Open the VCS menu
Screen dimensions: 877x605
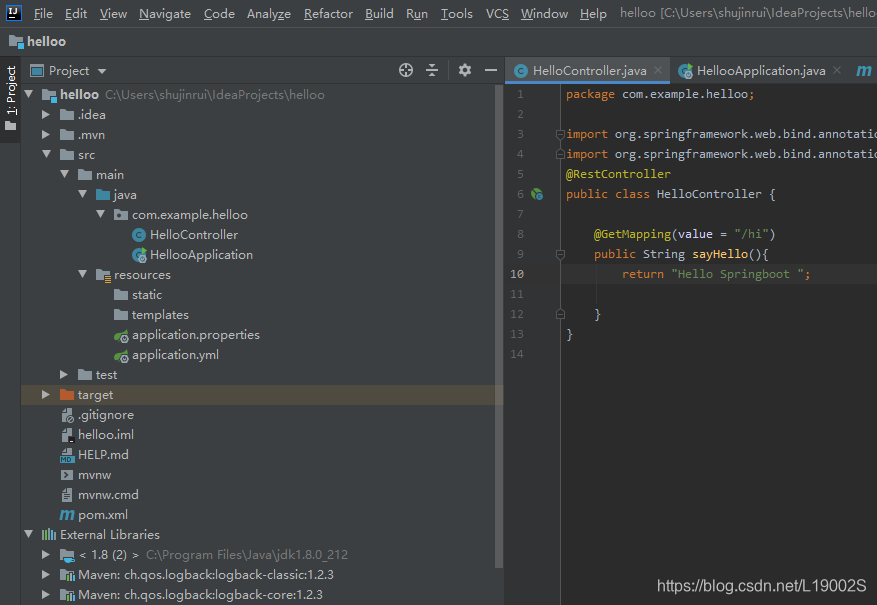tap(497, 13)
